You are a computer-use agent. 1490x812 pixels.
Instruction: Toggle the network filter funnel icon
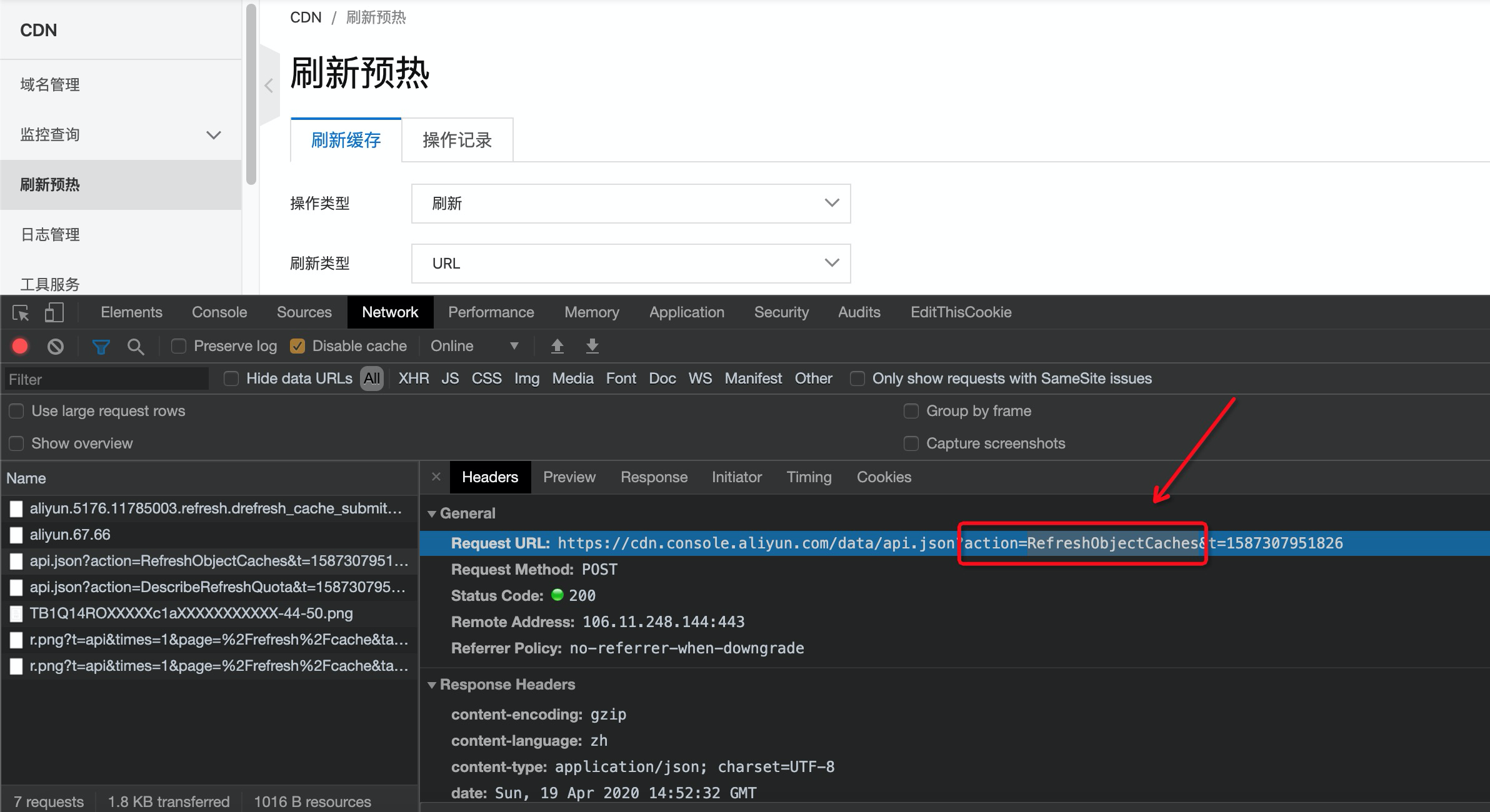click(101, 347)
